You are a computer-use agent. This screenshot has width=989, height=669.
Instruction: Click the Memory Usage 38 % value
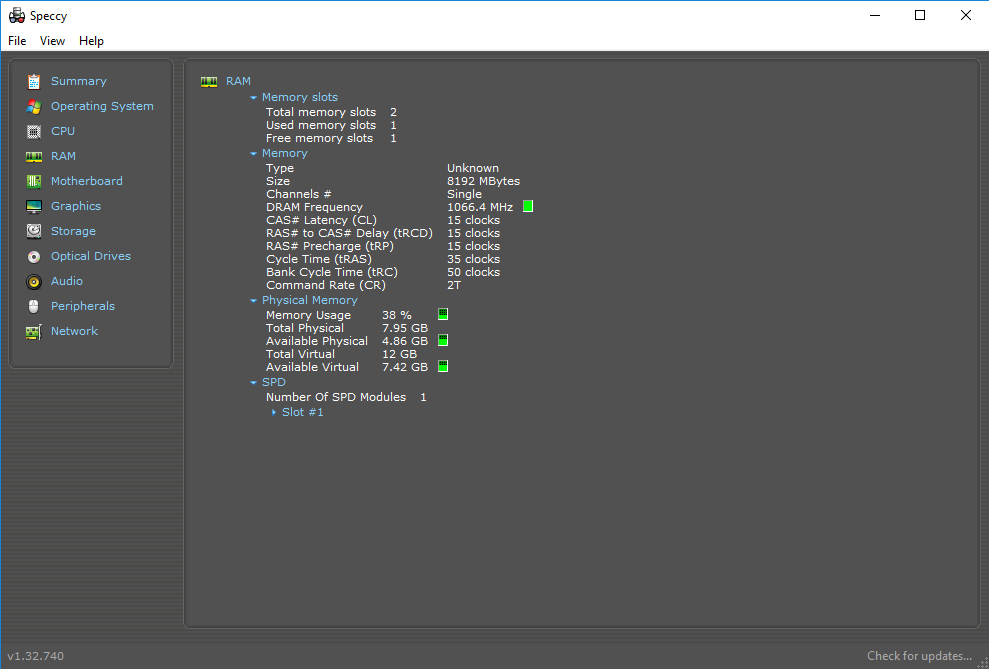397,315
